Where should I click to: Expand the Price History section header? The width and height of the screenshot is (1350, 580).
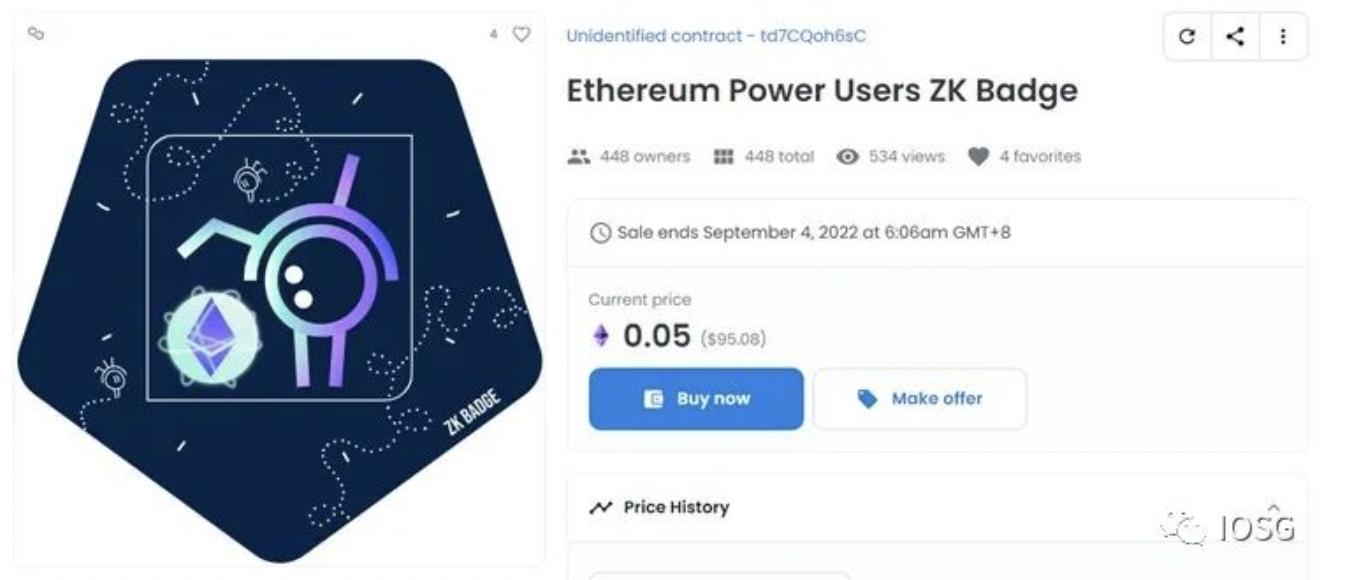[676, 508]
